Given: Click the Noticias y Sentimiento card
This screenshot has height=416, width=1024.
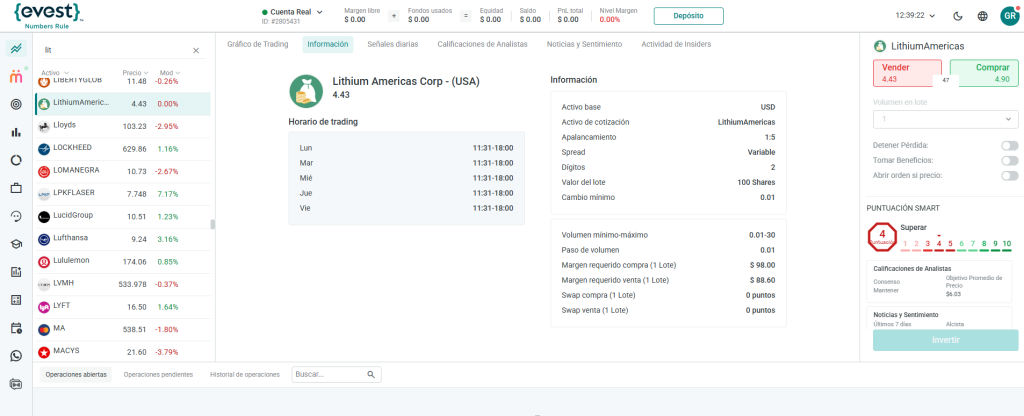Looking at the screenshot, I should click(939, 317).
